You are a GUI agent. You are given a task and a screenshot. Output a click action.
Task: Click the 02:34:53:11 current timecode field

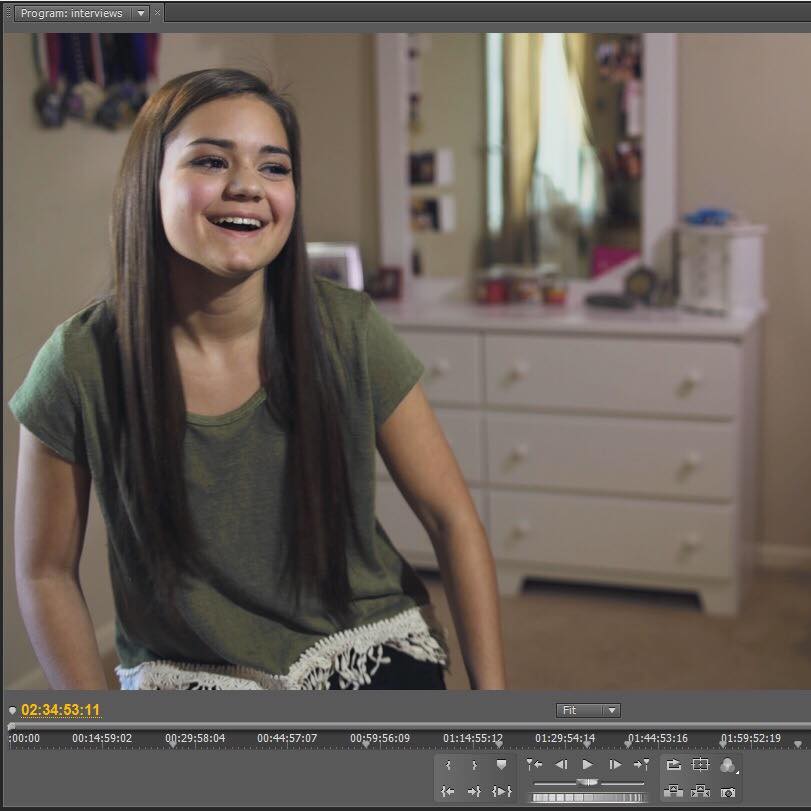coord(61,710)
